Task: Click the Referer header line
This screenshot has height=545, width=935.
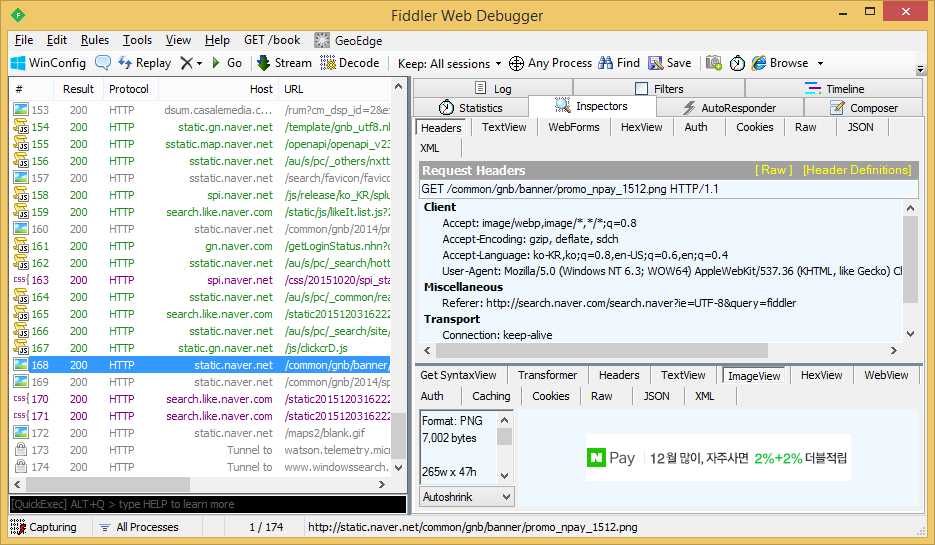Action: tap(619, 303)
